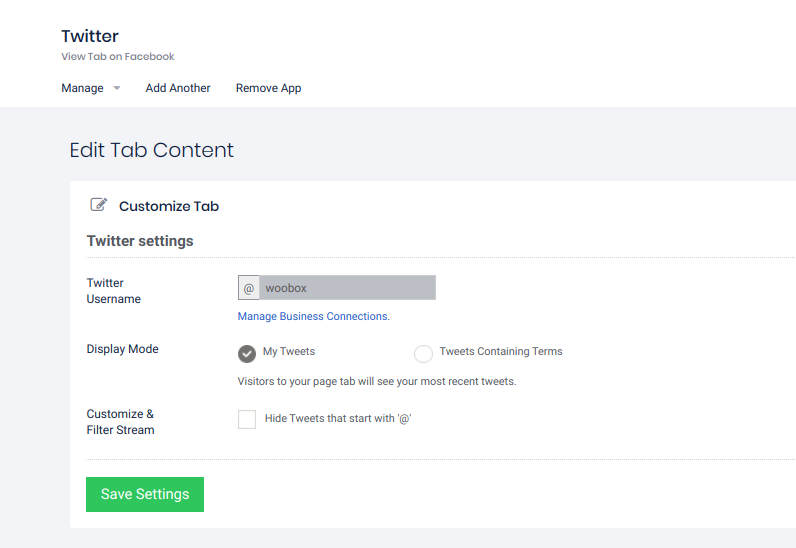The width and height of the screenshot is (796, 548).
Task: Select Remove App in the top menu
Action: (268, 88)
